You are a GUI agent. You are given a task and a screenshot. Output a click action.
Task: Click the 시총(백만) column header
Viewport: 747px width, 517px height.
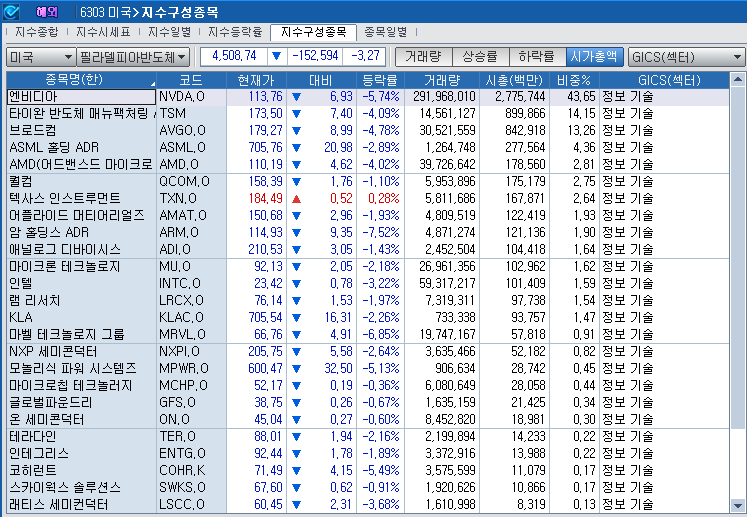tap(514, 80)
